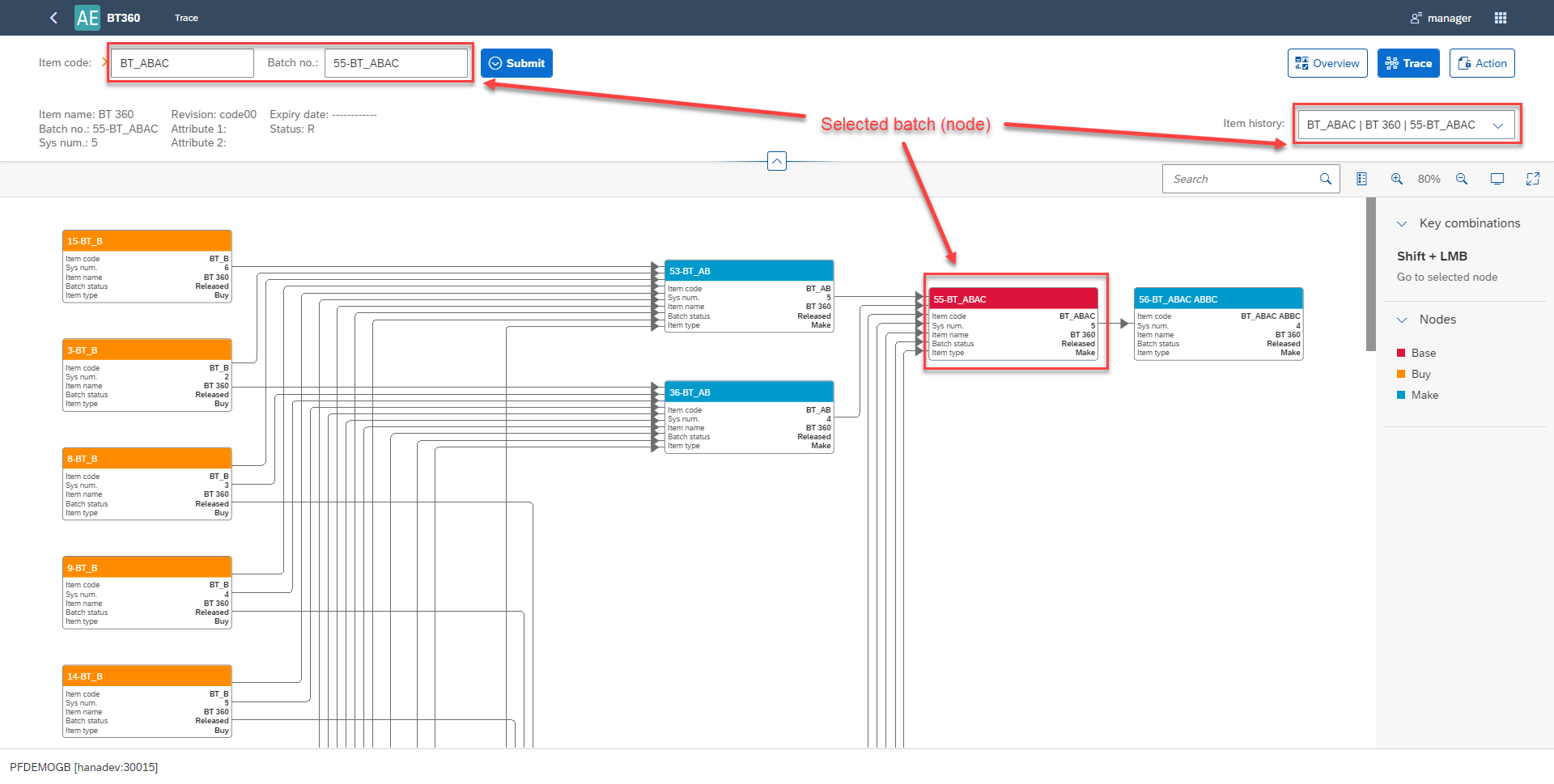This screenshot has height=784, width=1554.
Task: Open the Action menu button
Action: (1482, 62)
